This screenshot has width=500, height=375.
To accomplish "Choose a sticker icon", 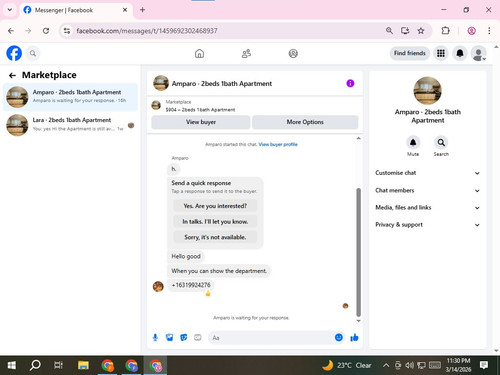I will (x=184, y=338).
